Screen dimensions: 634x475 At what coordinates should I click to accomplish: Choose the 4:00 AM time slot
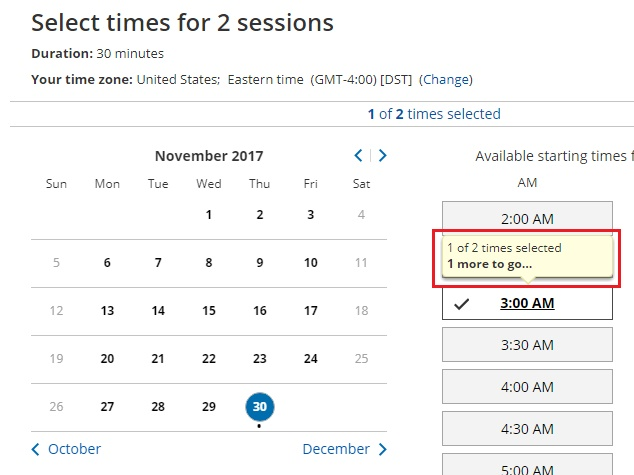click(x=527, y=387)
